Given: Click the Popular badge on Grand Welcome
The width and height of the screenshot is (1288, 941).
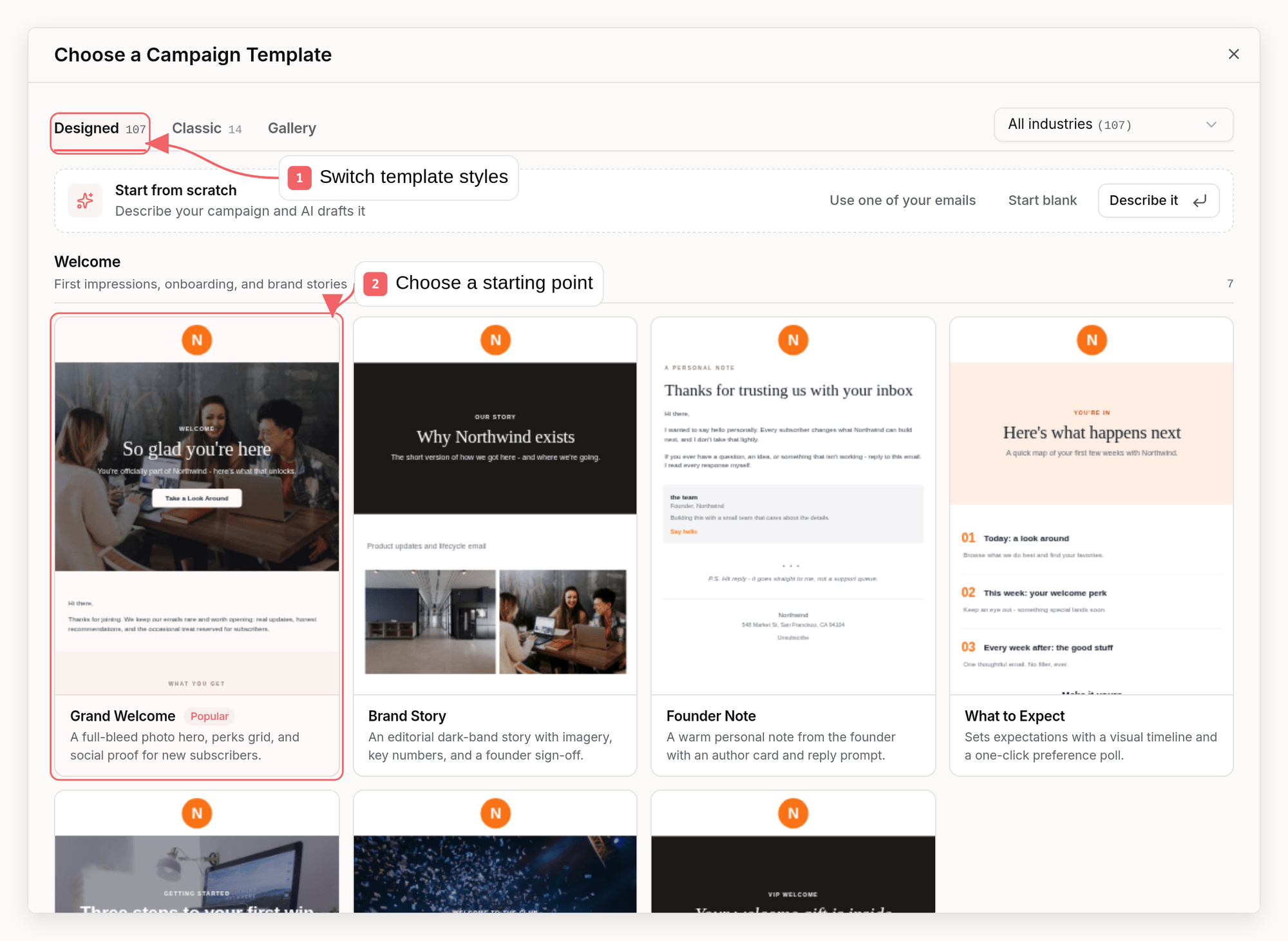Looking at the screenshot, I should pyautogui.click(x=209, y=716).
